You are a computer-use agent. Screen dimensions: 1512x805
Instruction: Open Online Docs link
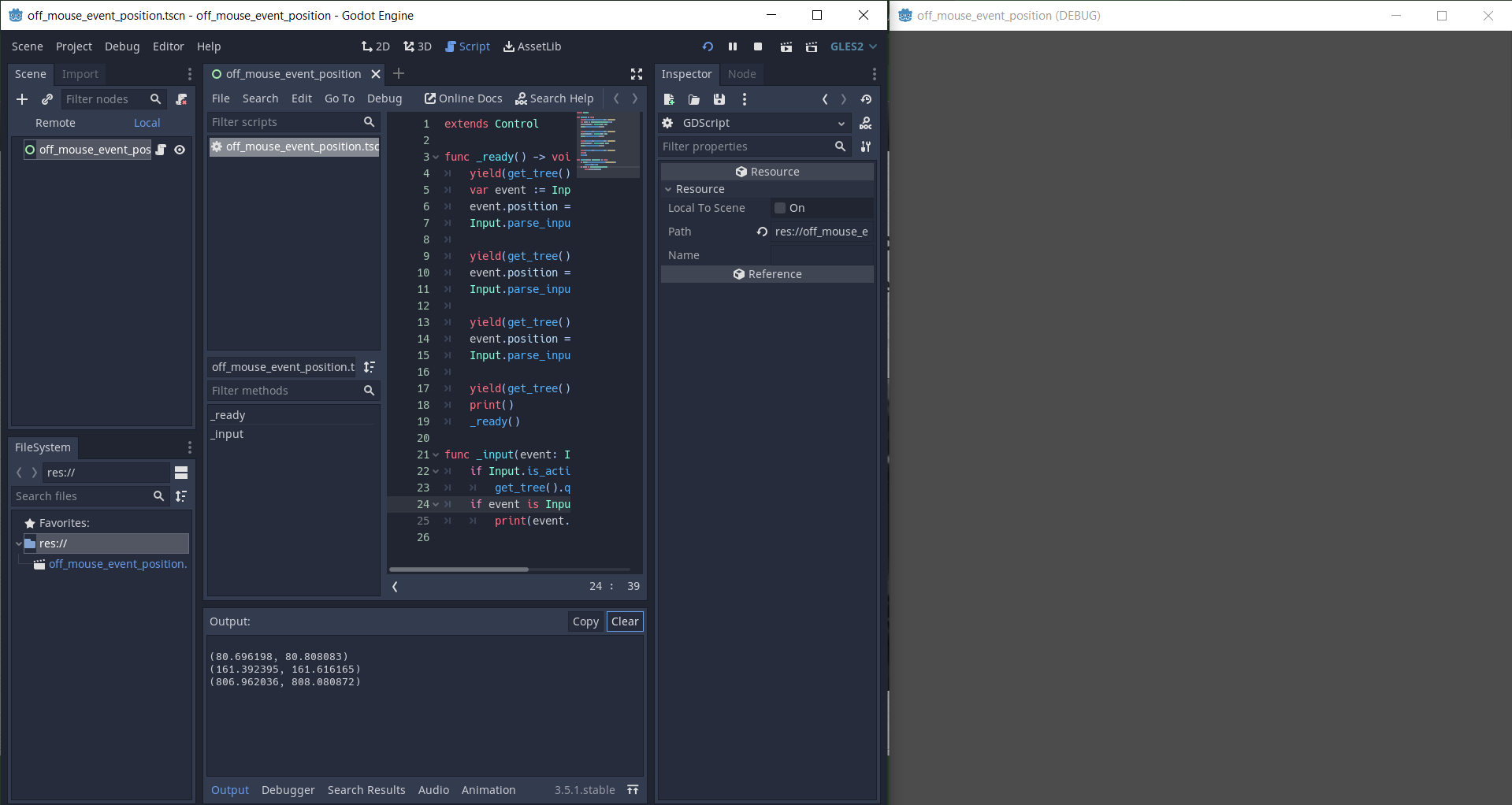pos(463,98)
